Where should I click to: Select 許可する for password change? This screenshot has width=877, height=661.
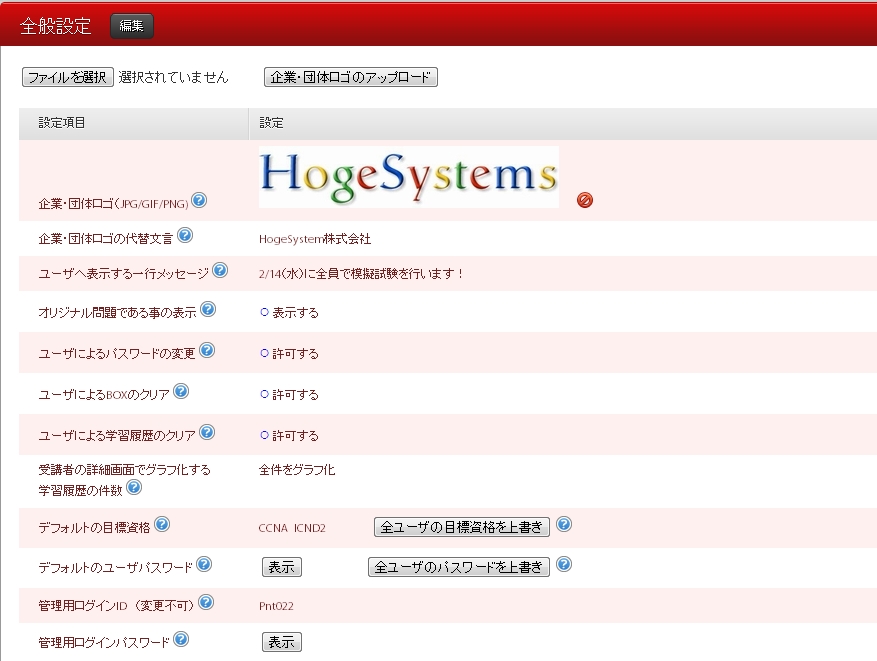(x=265, y=353)
